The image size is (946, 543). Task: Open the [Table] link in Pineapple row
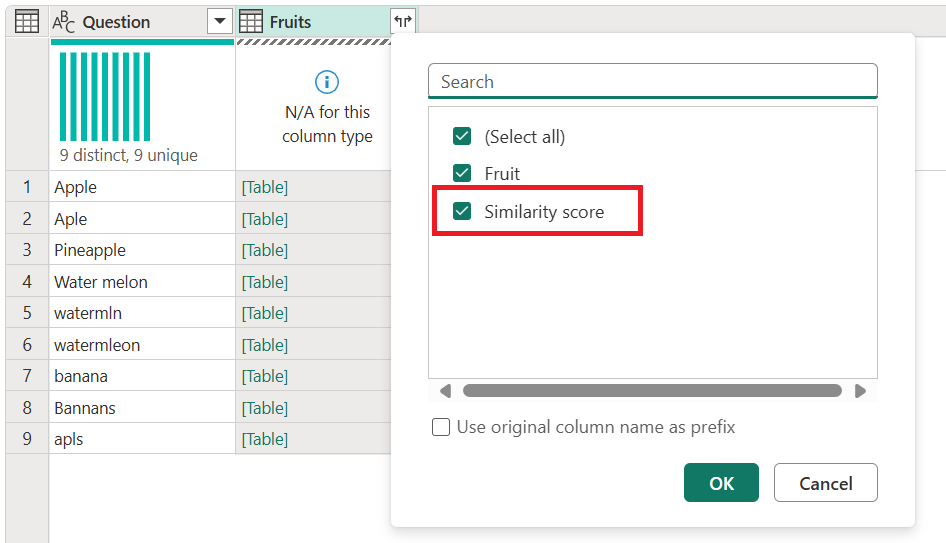(x=265, y=250)
